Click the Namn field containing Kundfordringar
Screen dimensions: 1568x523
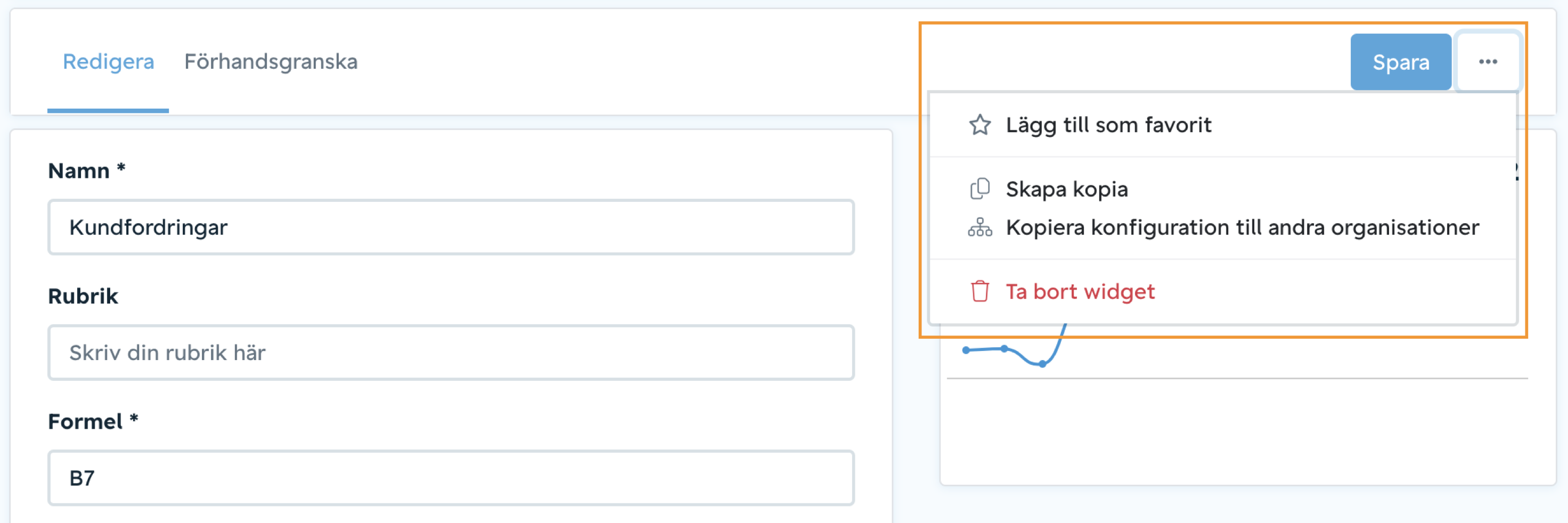[451, 227]
